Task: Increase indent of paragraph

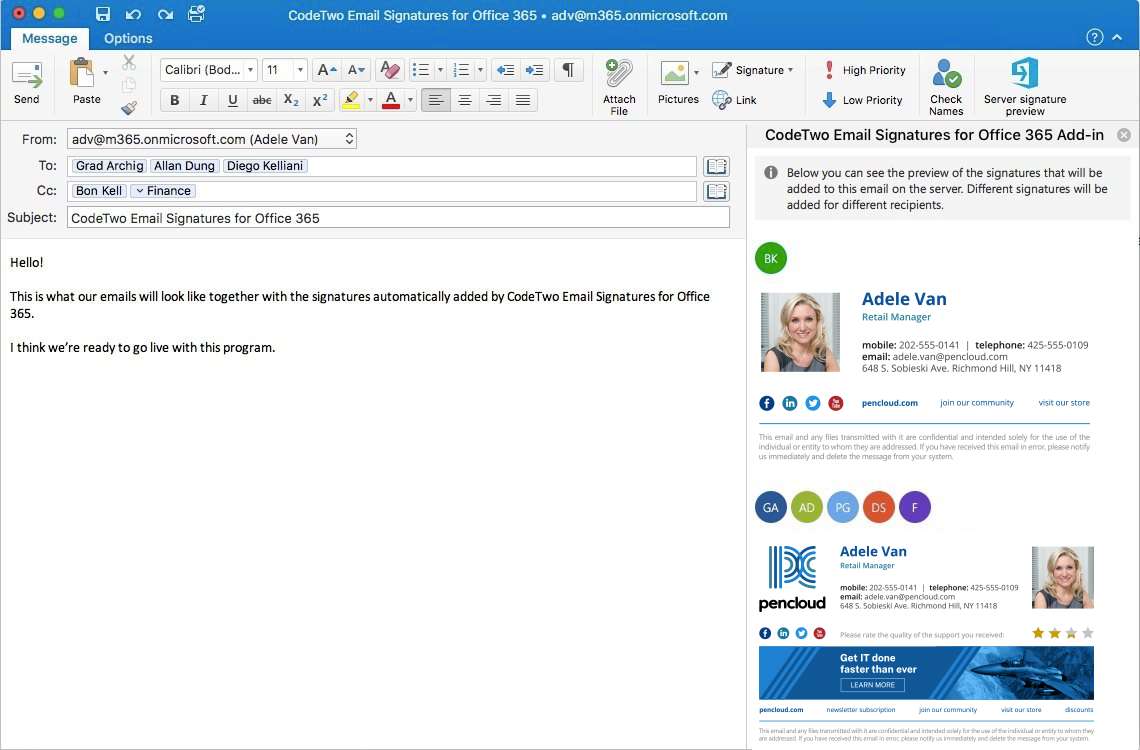Action: coord(534,70)
